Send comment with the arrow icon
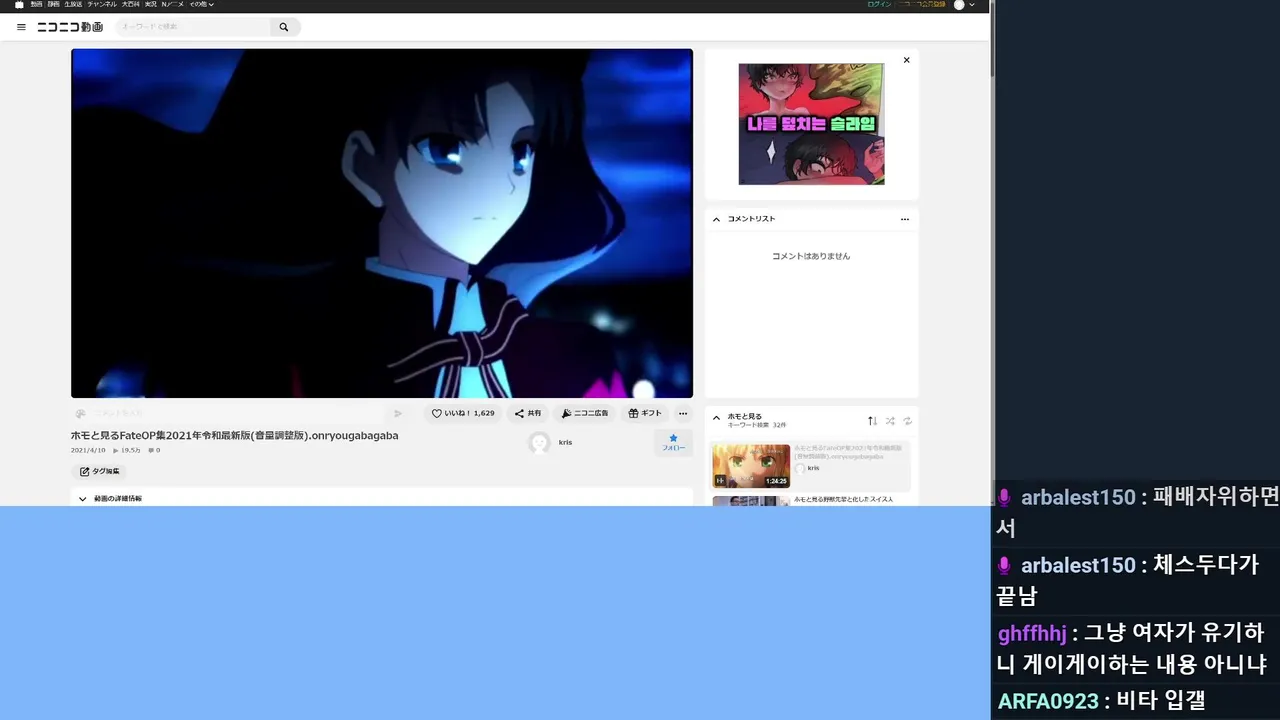 pyautogui.click(x=398, y=413)
